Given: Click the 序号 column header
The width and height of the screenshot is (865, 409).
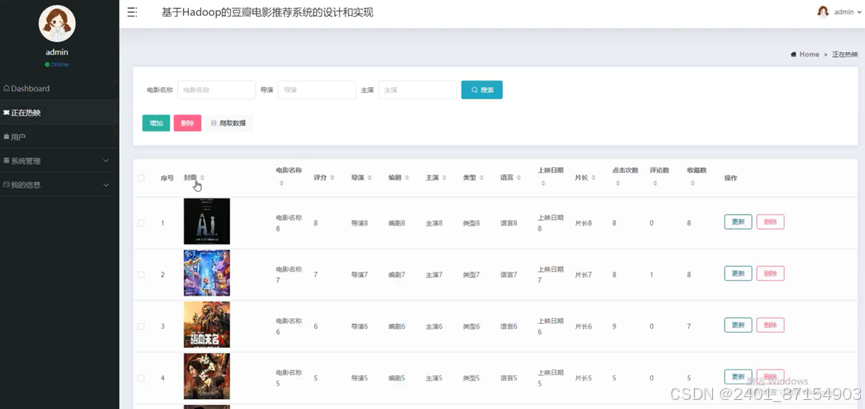Looking at the screenshot, I should [x=167, y=178].
